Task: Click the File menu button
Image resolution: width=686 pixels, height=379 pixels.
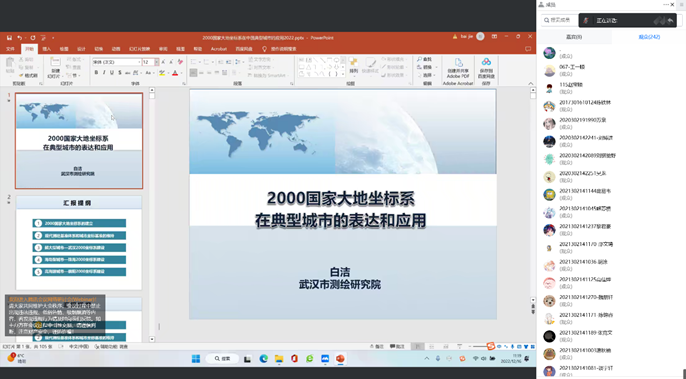Action: click(x=10, y=49)
